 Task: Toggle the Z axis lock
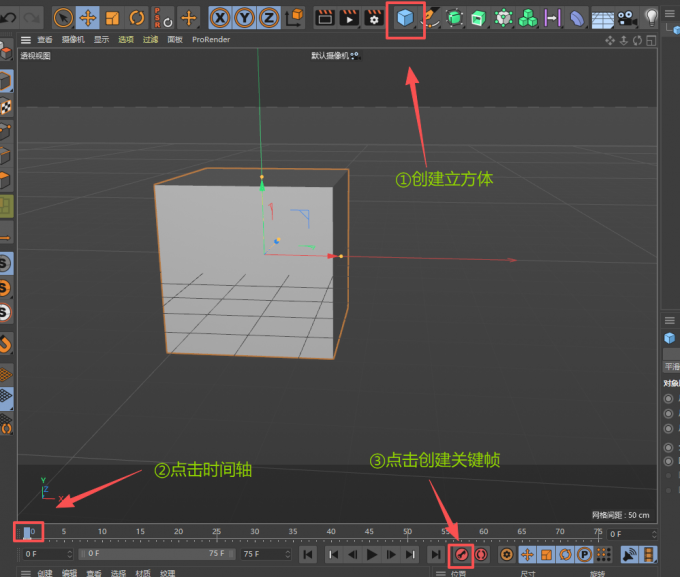(x=269, y=18)
